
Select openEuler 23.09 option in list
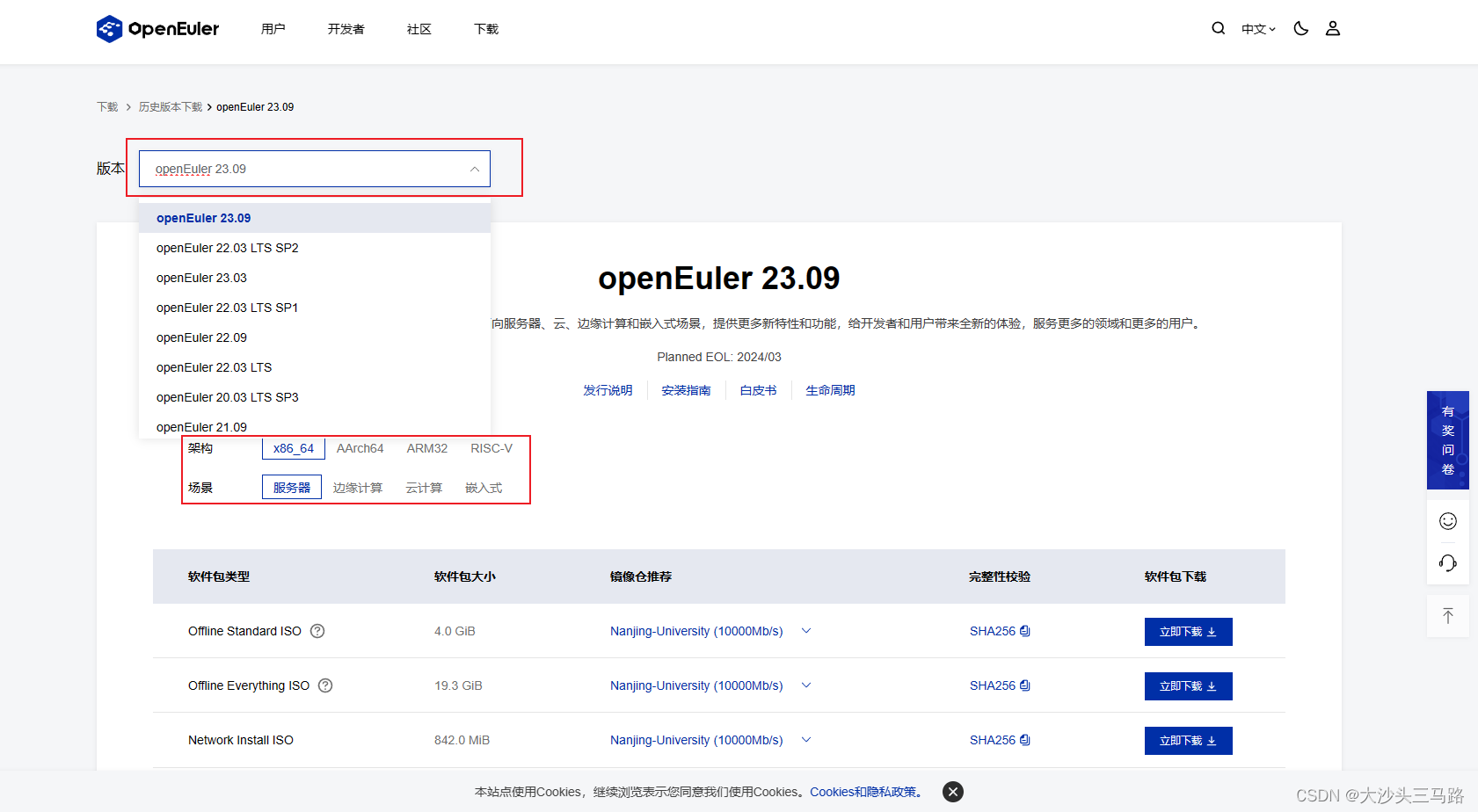315,218
